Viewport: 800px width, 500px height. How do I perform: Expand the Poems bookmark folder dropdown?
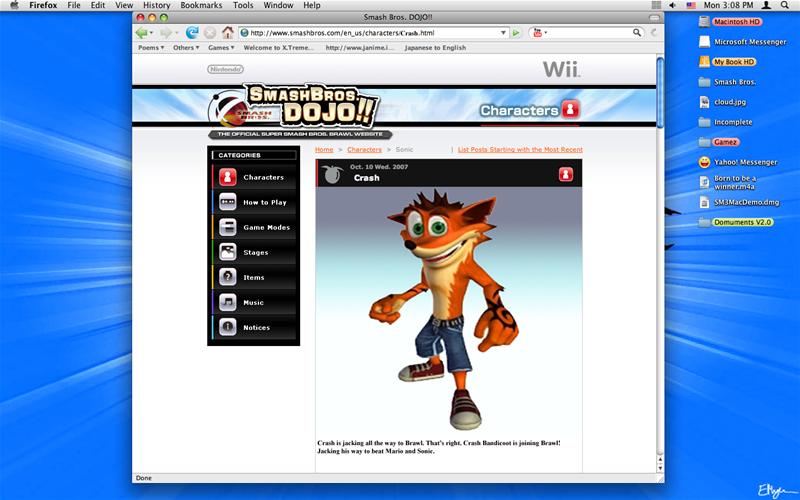(x=151, y=47)
